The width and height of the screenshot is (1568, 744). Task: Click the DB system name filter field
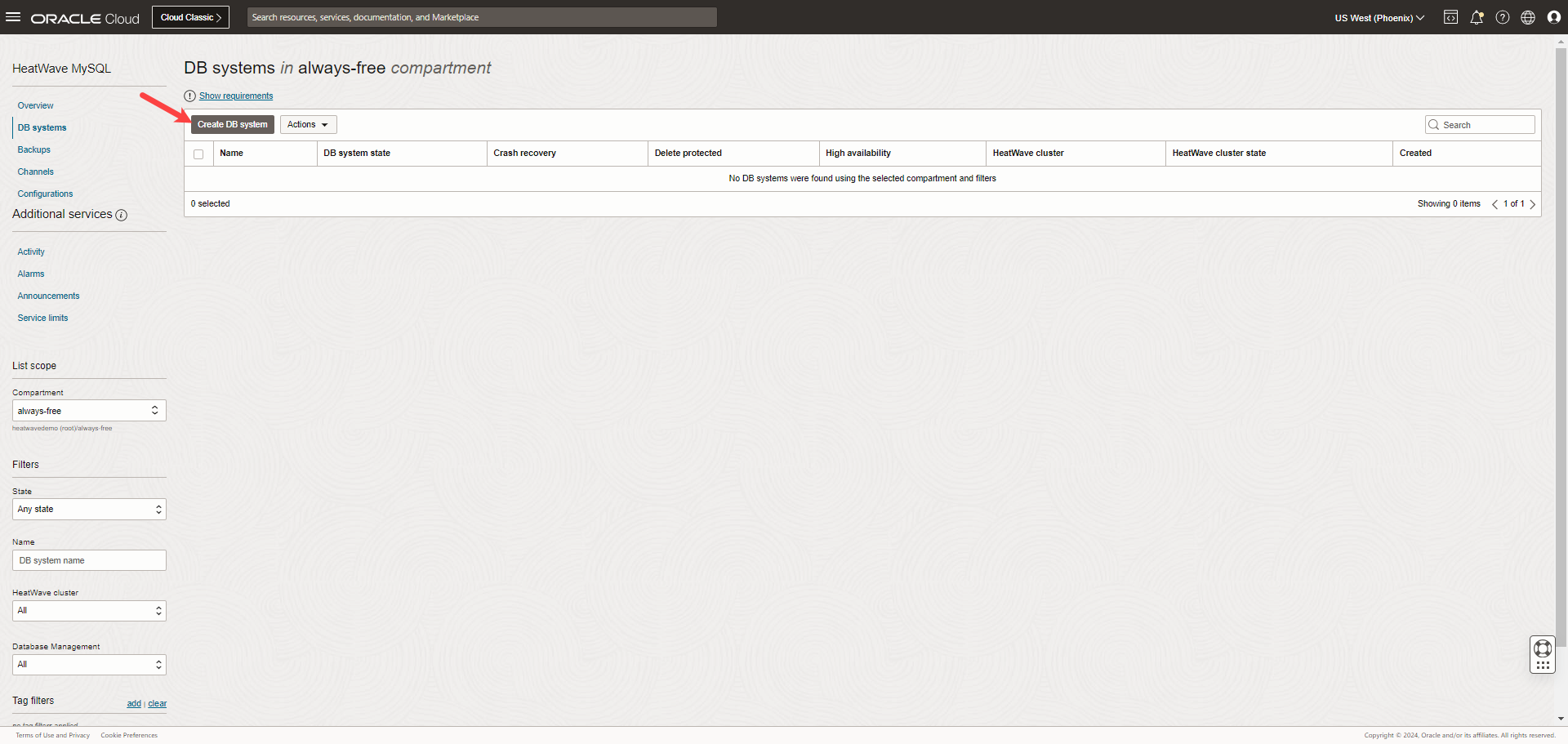[x=89, y=560]
